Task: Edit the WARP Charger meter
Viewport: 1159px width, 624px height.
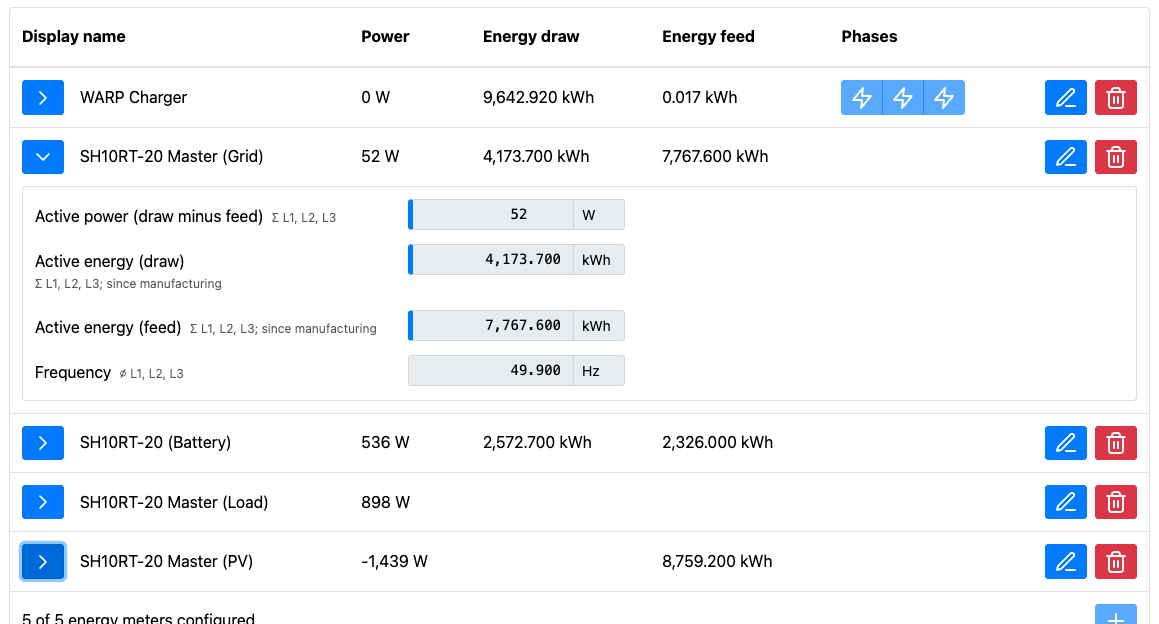Action: pyautogui.click(x=1065, y=98)
